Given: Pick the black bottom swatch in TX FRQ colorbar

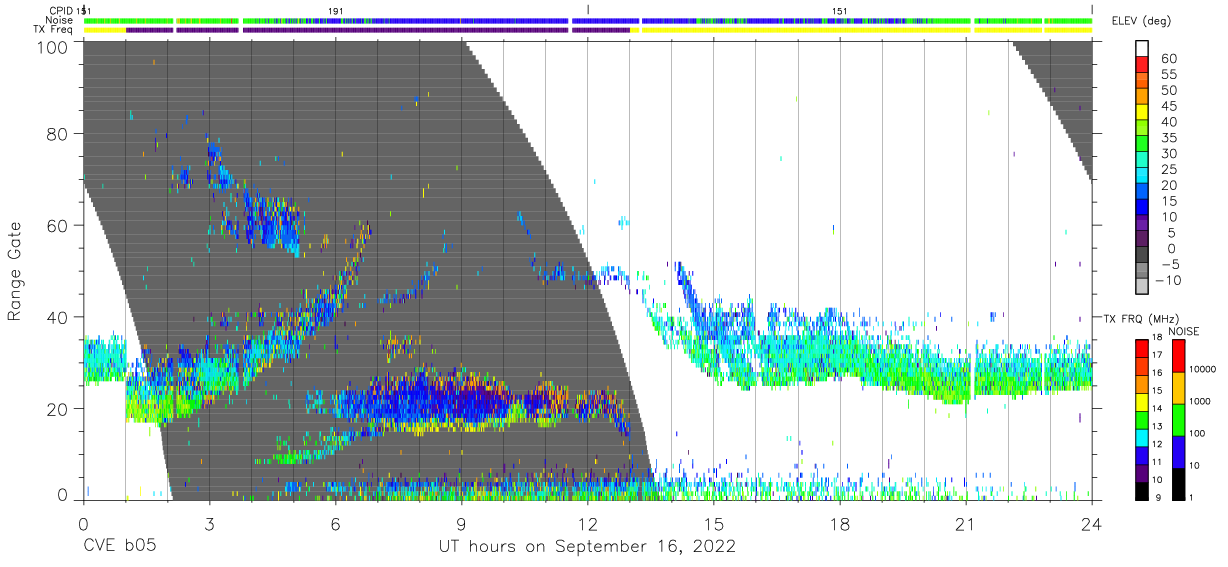Looking at the screenshot, I should pyautogui.click(x=1142, y=490).
